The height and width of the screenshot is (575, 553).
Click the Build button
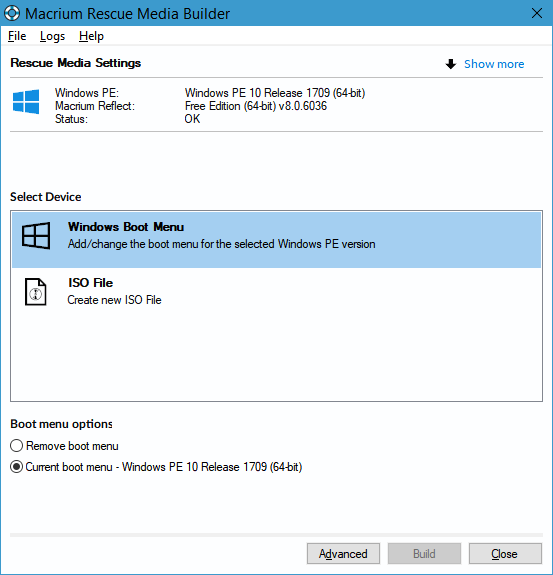pyautogui.click(x=424, y=554)
